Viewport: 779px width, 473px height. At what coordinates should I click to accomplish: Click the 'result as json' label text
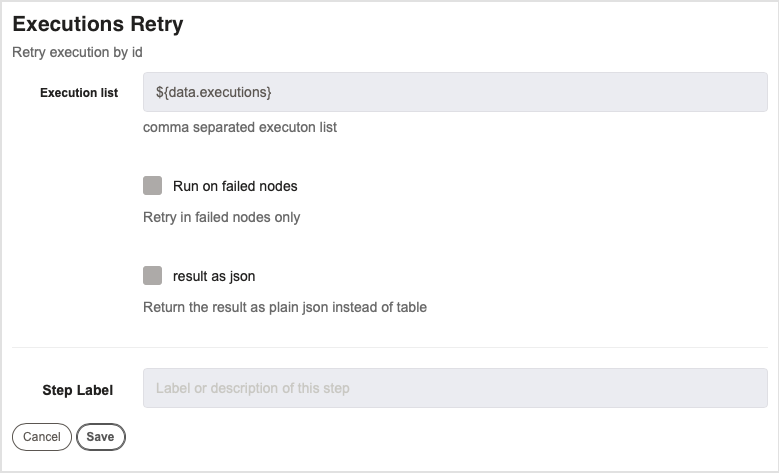point(214,276)
